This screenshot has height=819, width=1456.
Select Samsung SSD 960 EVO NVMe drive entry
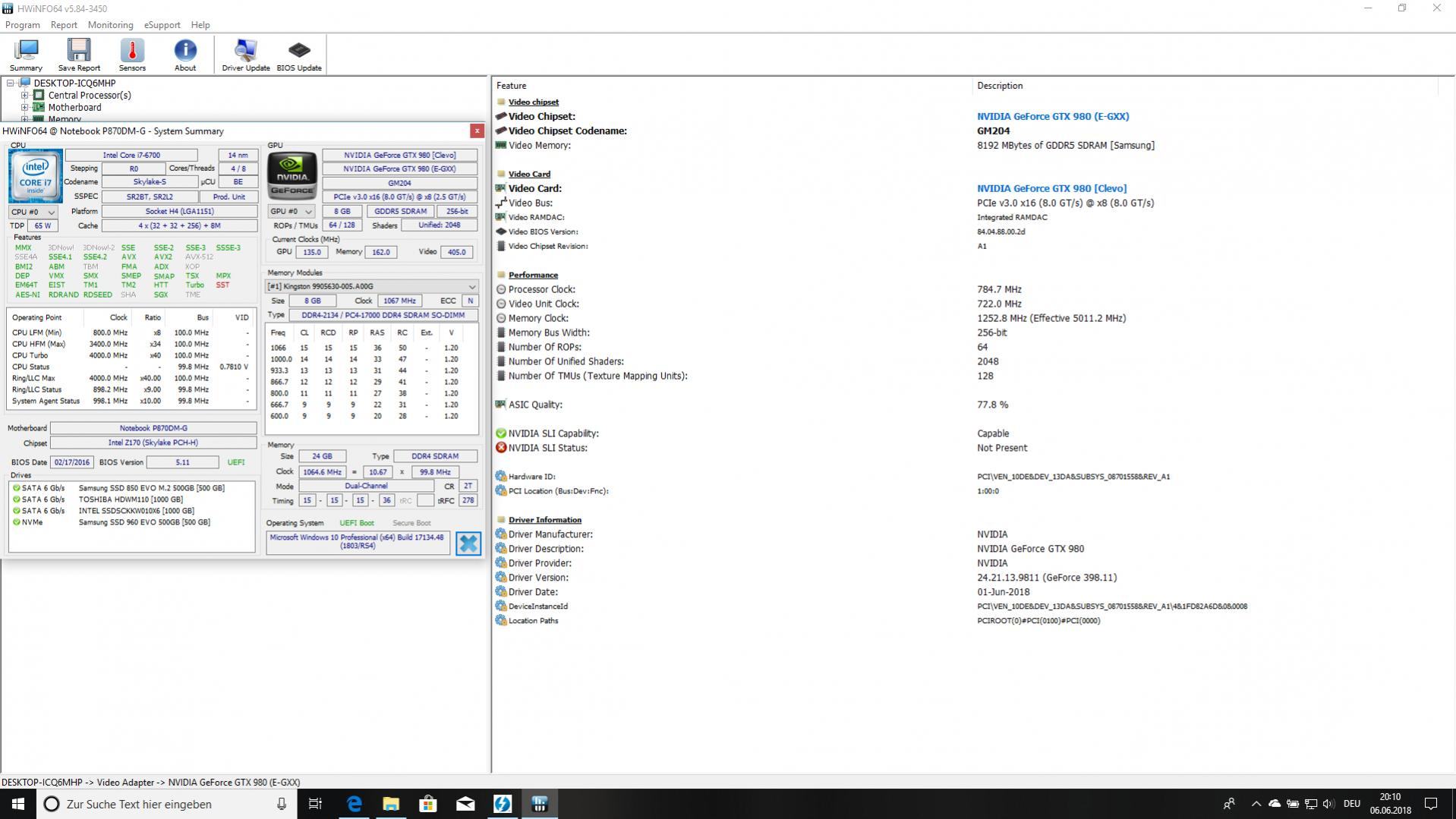coord(144,522)
